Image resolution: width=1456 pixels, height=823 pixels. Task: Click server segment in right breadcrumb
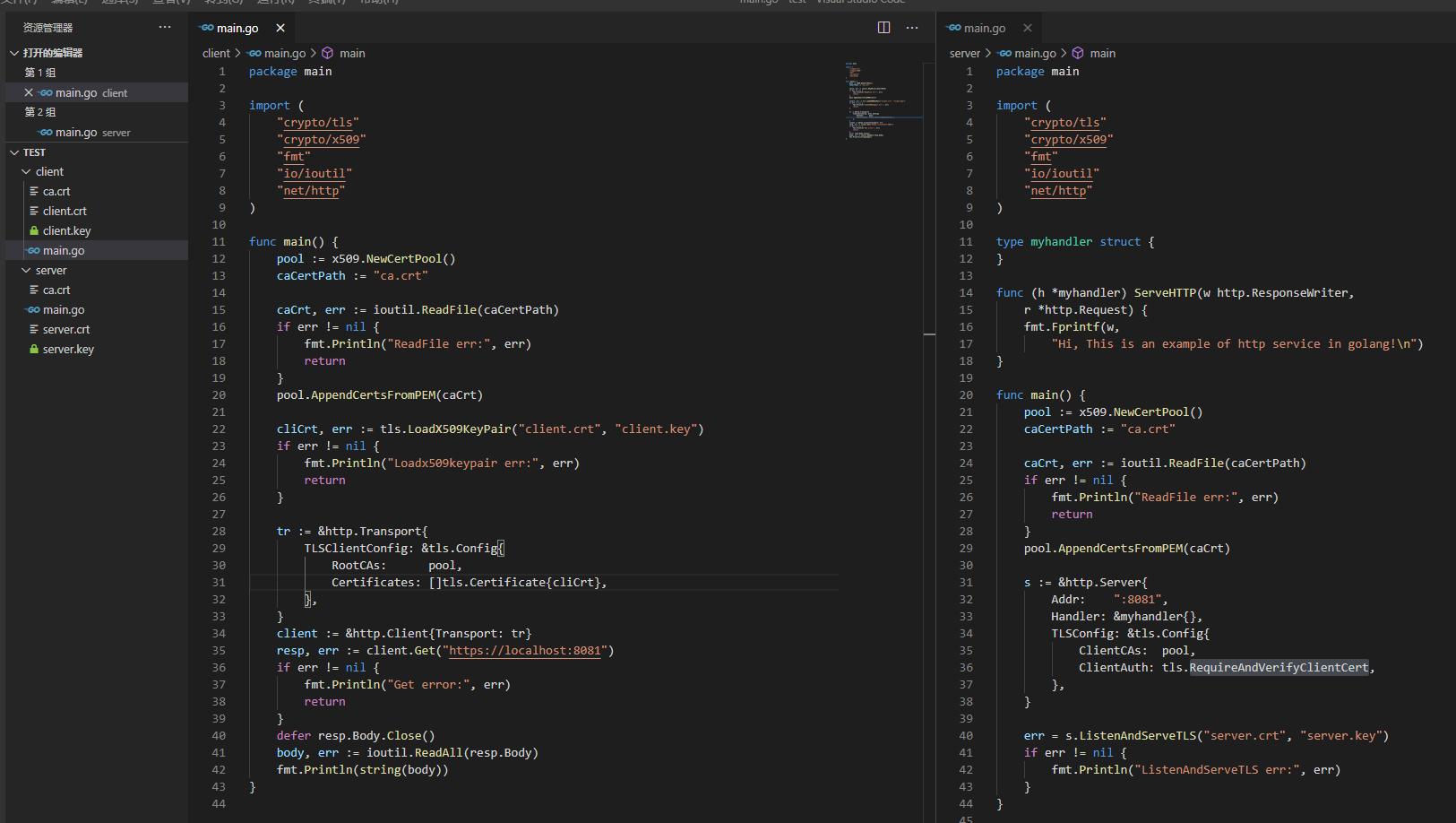click(x=965, y=53)
